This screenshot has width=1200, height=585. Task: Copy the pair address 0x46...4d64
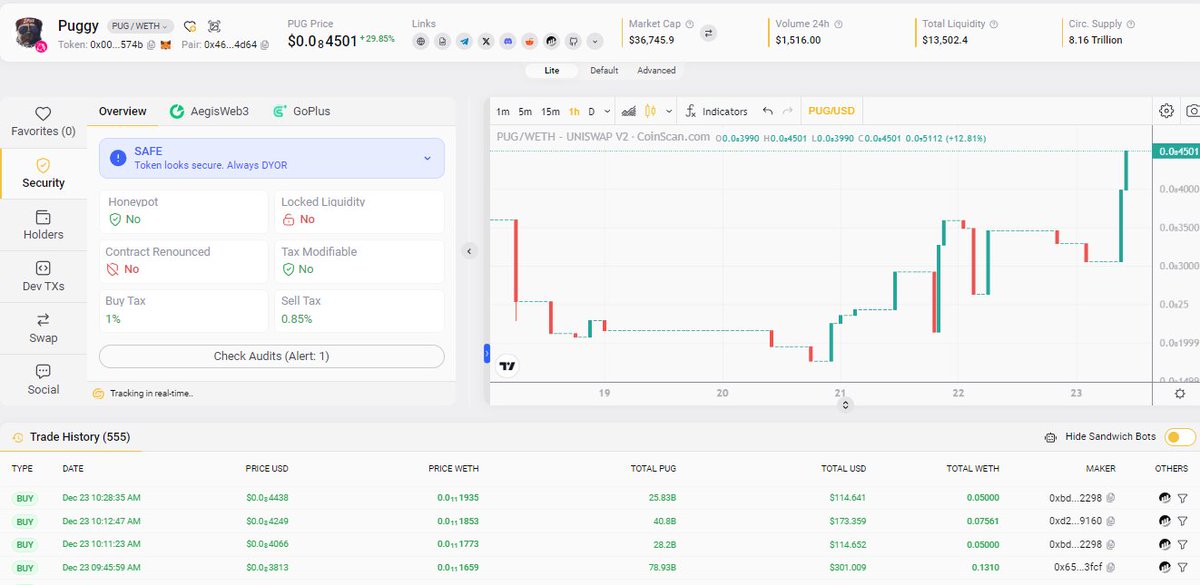265,45
